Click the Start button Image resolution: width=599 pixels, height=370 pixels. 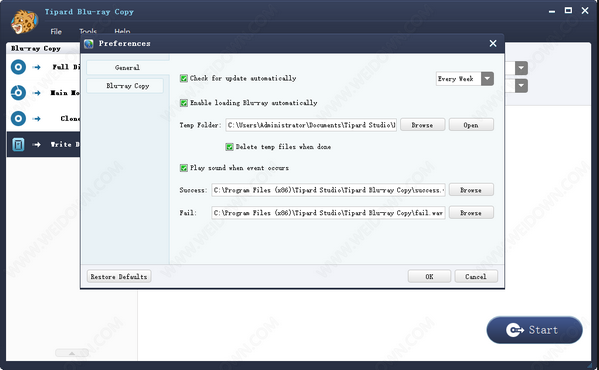point(534,330)
